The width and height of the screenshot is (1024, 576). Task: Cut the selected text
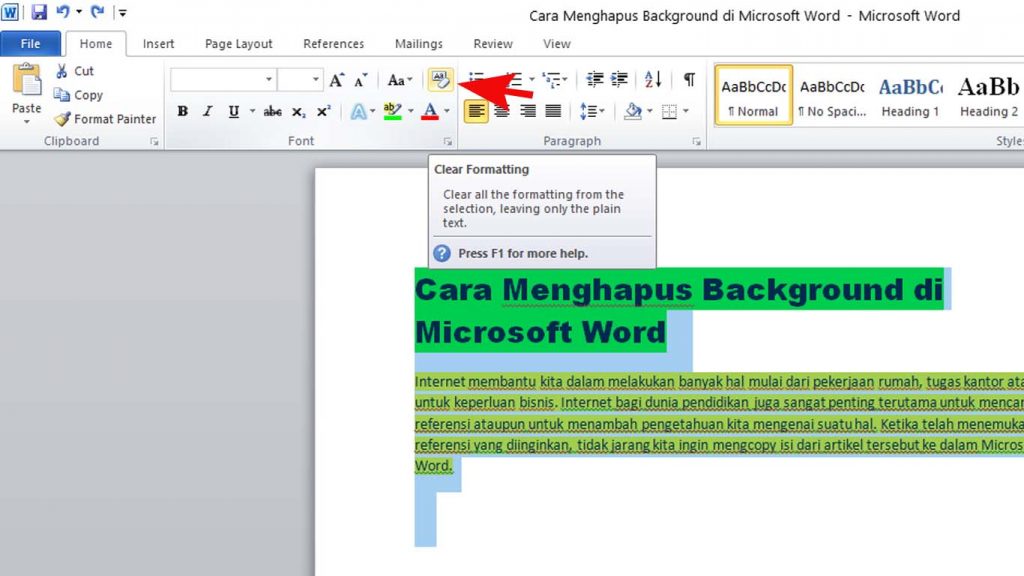click(75, 71)
